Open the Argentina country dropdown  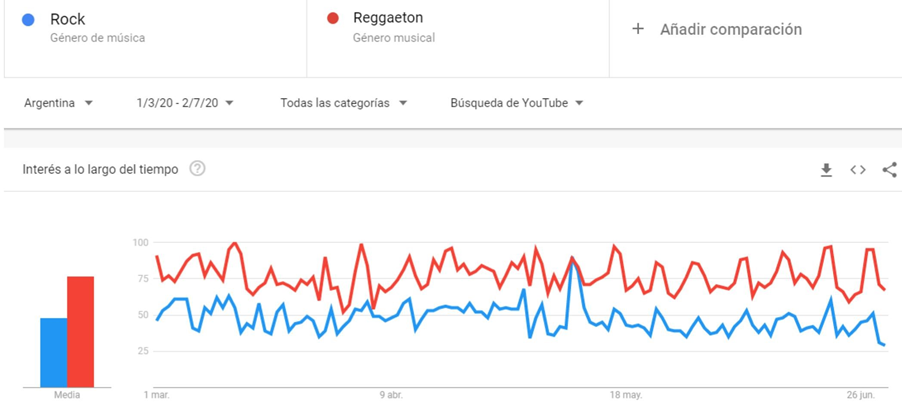(59, 103)
